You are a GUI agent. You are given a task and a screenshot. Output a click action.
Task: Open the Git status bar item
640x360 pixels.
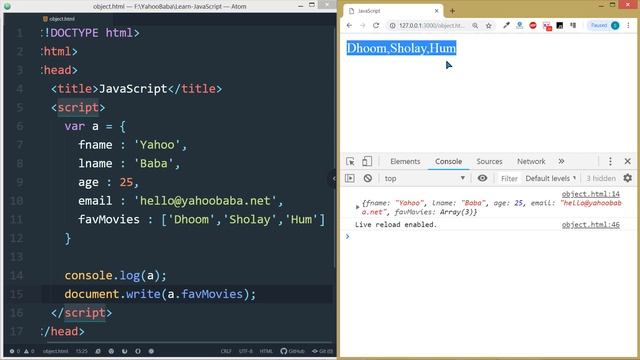pyautogui.click(x=322, y=351)
